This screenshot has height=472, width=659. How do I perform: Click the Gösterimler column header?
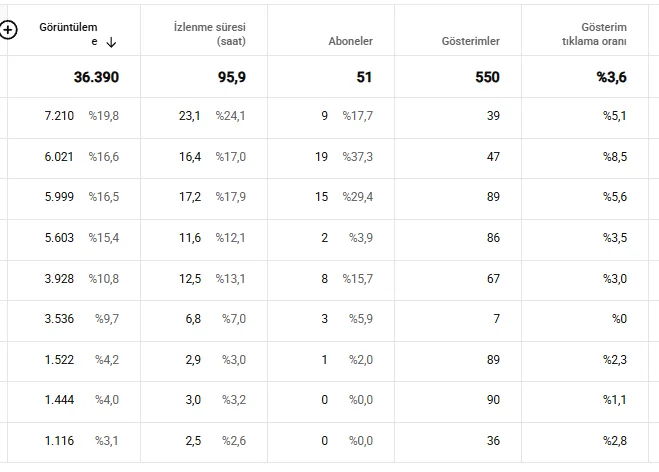tap(471, 41)
